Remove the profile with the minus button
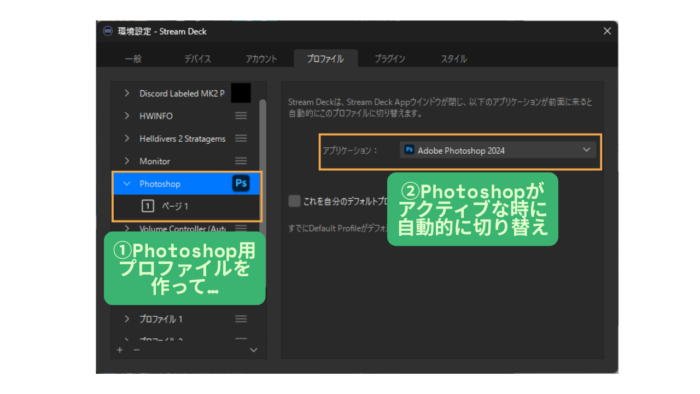This screenshot has height=394, width=700. [137, 350]
